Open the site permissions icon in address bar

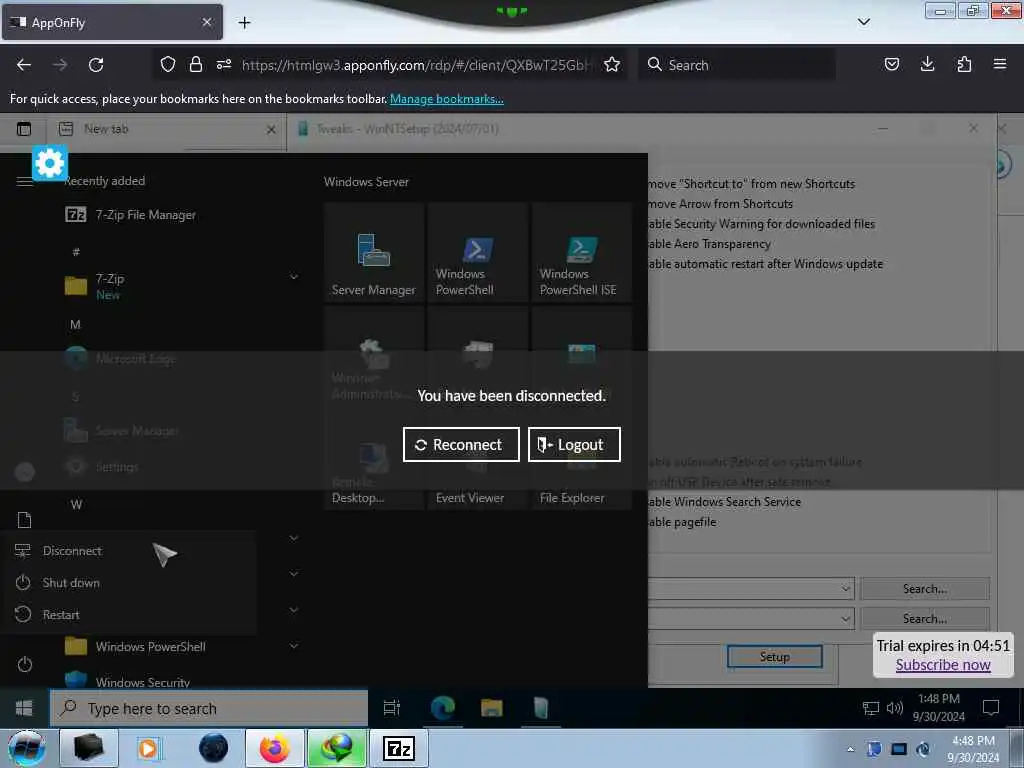click(223, 65)
